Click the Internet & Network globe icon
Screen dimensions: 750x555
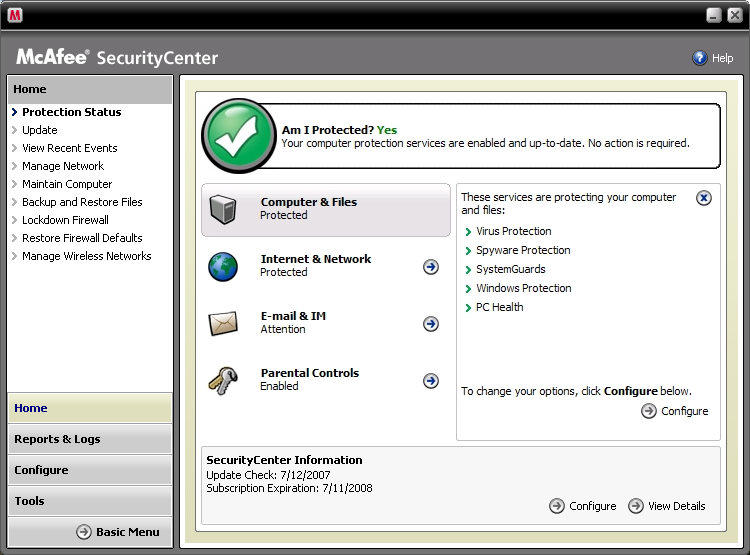tap(223, 266)
